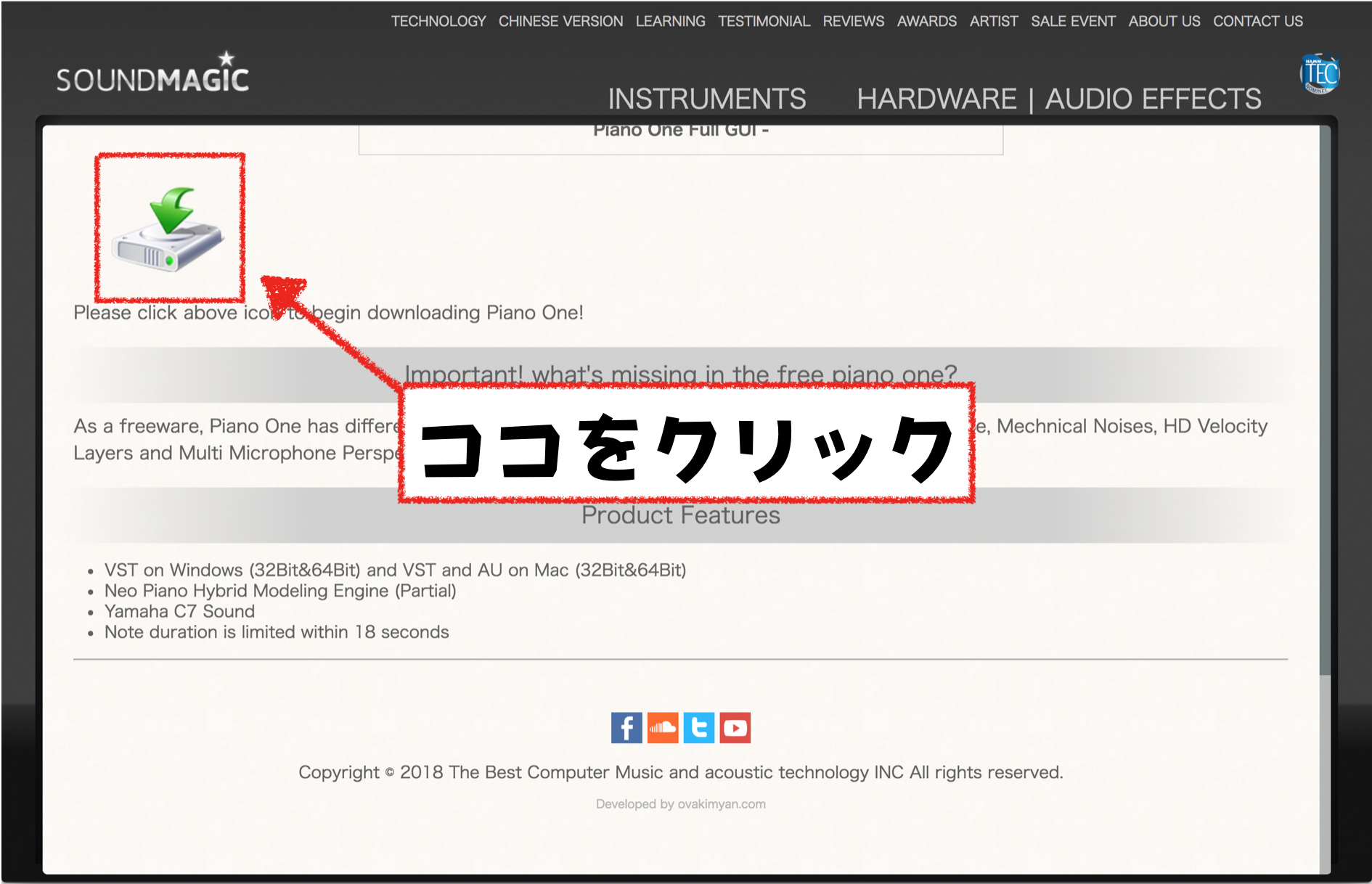The width and height of the screenshot is (1372, 884).
Task: Select the INSTRUMENTS section
Action: [707, 99]
